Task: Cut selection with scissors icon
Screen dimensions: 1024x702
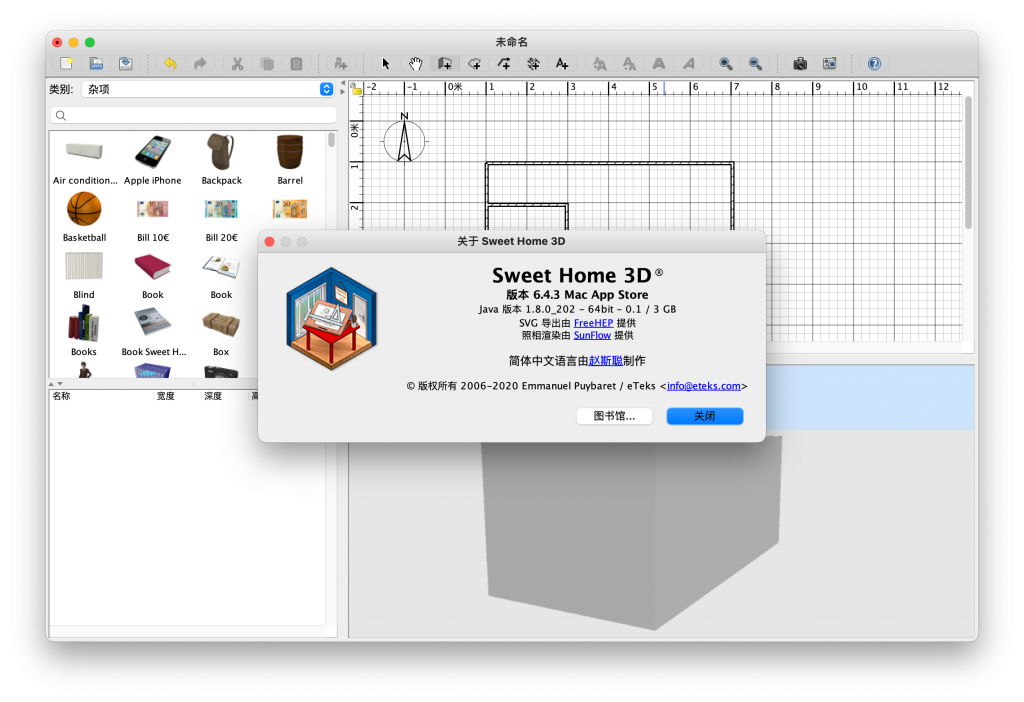Action: tap(237, 63)
